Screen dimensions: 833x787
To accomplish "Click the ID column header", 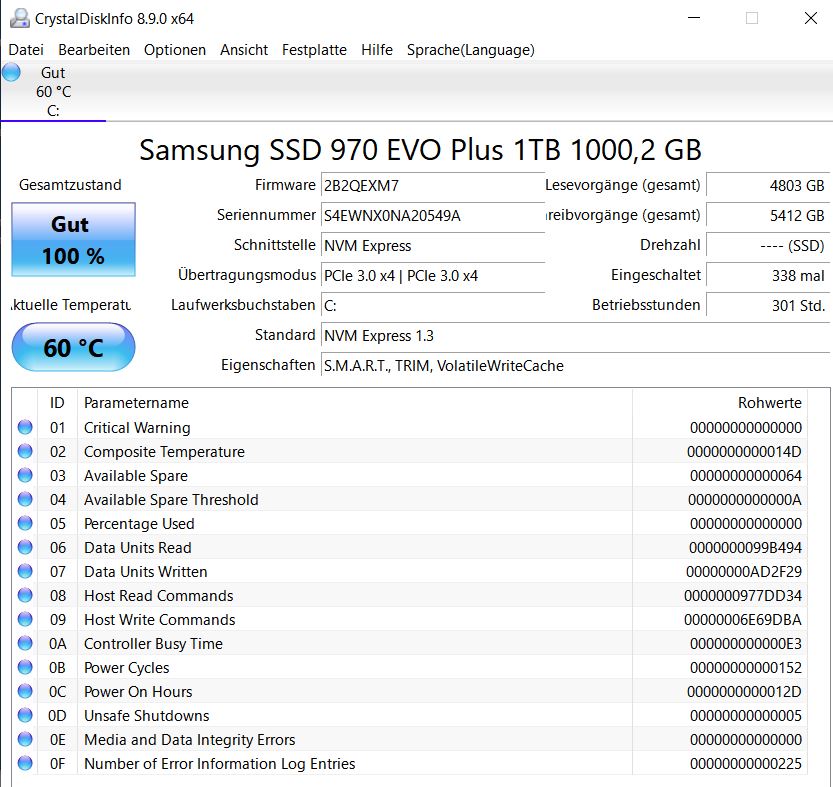I will coord(57,403).
